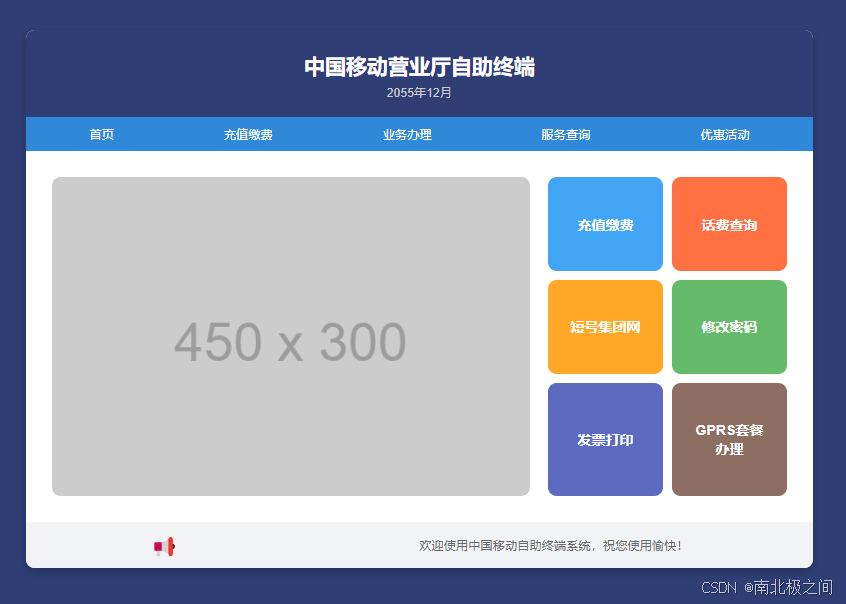Select 充值缴费 in the blue navigation bar

(248, 134)
